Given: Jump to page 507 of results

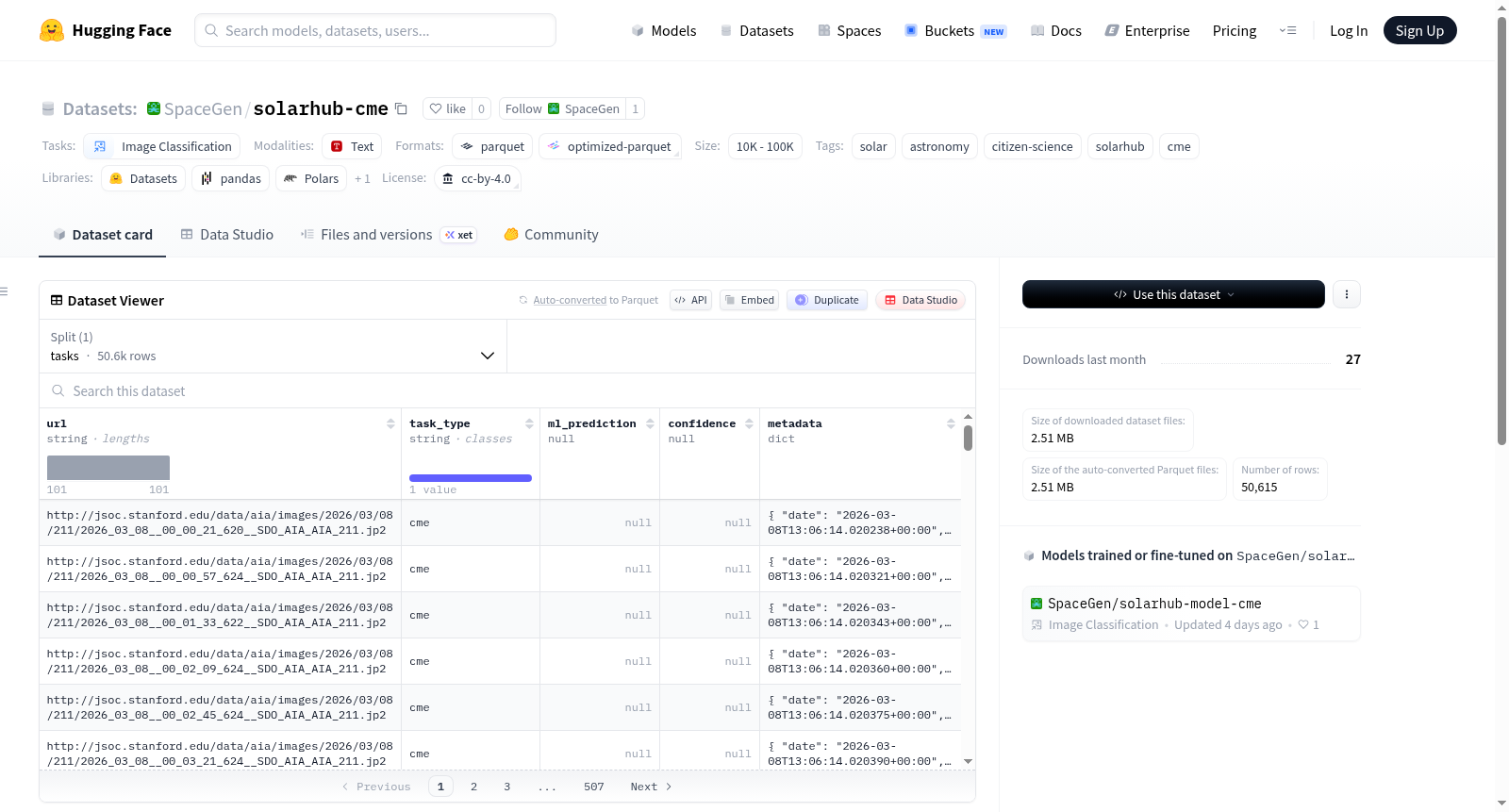Looking at the screenshot, I should tap(594, 787).
